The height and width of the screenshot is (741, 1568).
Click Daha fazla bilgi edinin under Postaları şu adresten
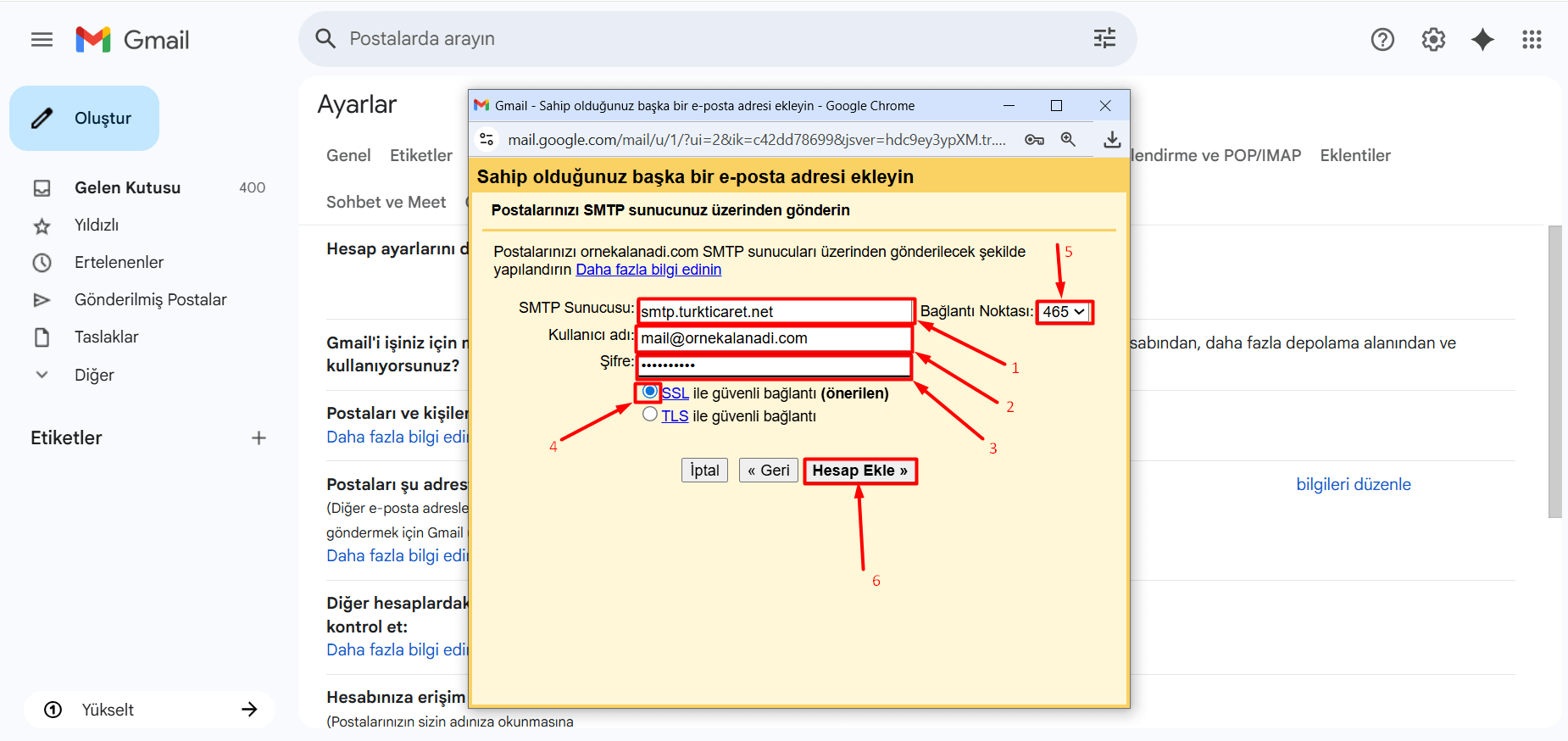pyautogui.click(x=398, y=556)
